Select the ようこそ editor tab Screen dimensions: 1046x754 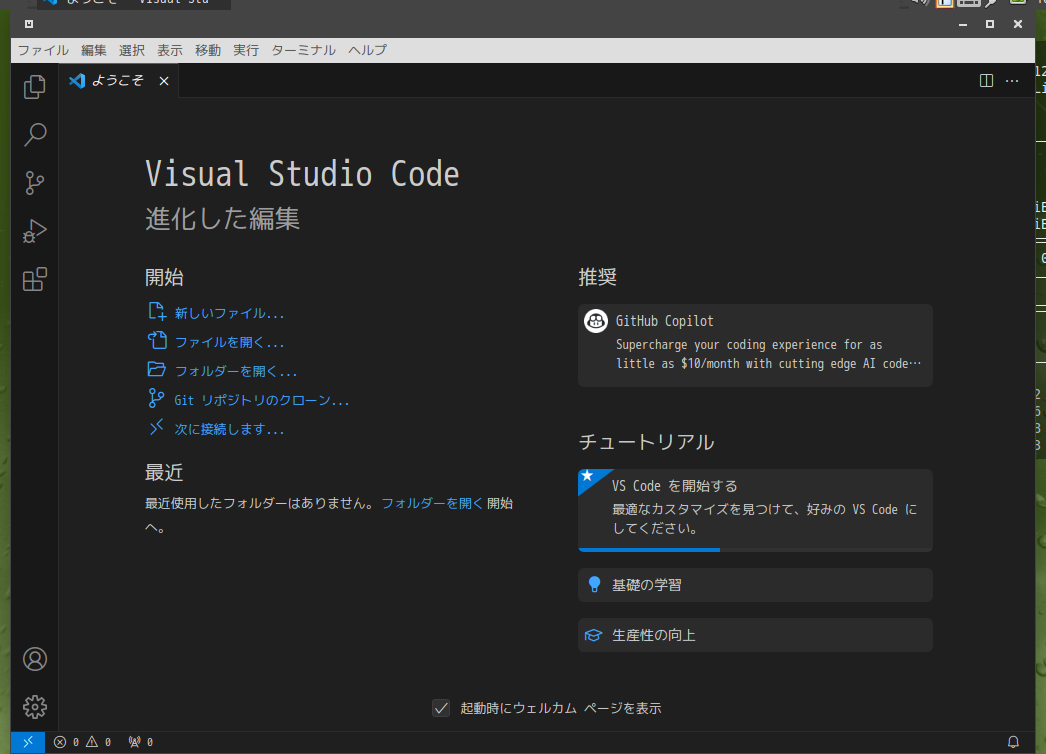pyautogui.click(x=119, y=81)
